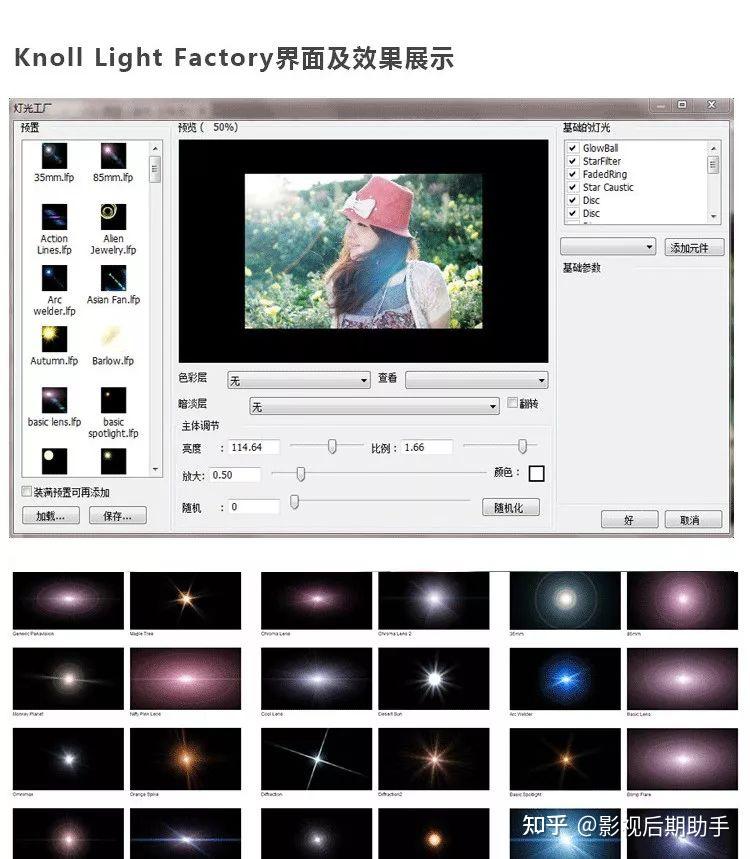This screenshot has width=750, height=859.
Task: Click the 加载... button
Action: pos(51,516)
